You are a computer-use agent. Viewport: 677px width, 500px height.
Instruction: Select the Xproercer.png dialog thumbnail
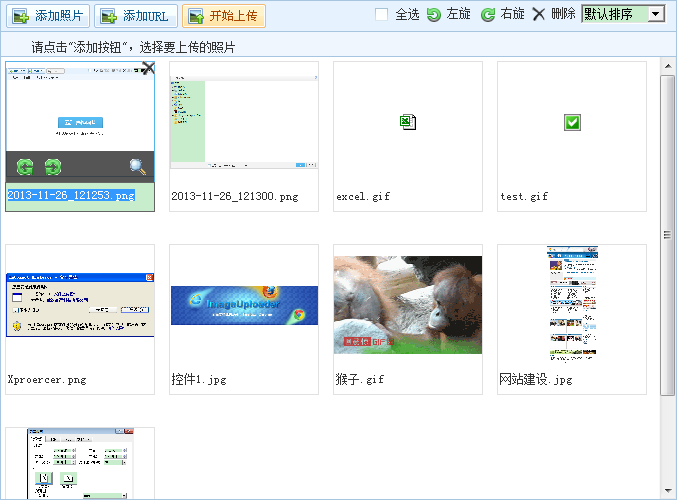pos(80,305)
